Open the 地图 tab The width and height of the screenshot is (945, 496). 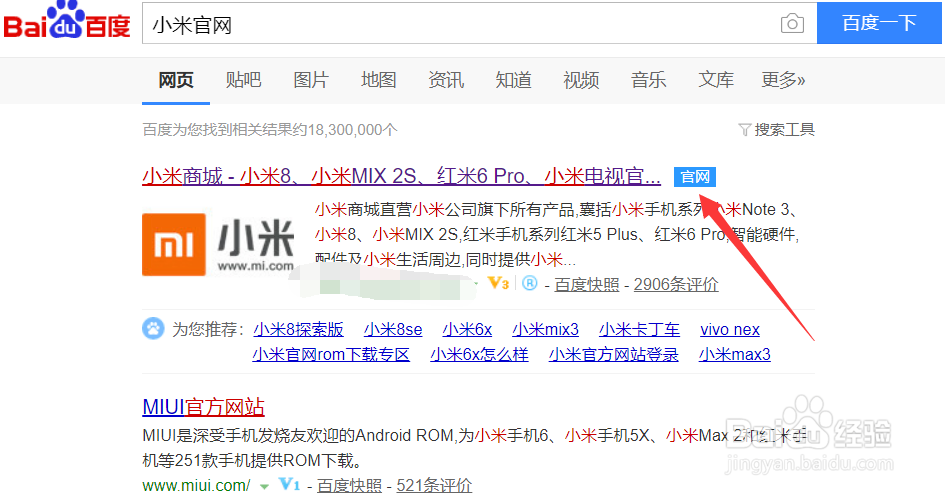pos(378,80)
